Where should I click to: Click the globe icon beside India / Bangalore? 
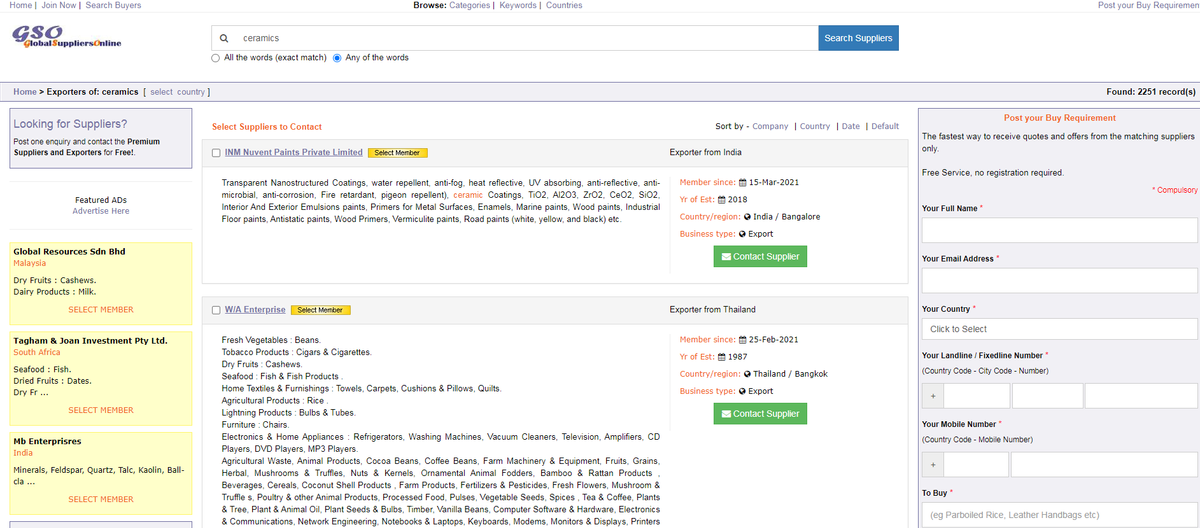tap(747, 217)
